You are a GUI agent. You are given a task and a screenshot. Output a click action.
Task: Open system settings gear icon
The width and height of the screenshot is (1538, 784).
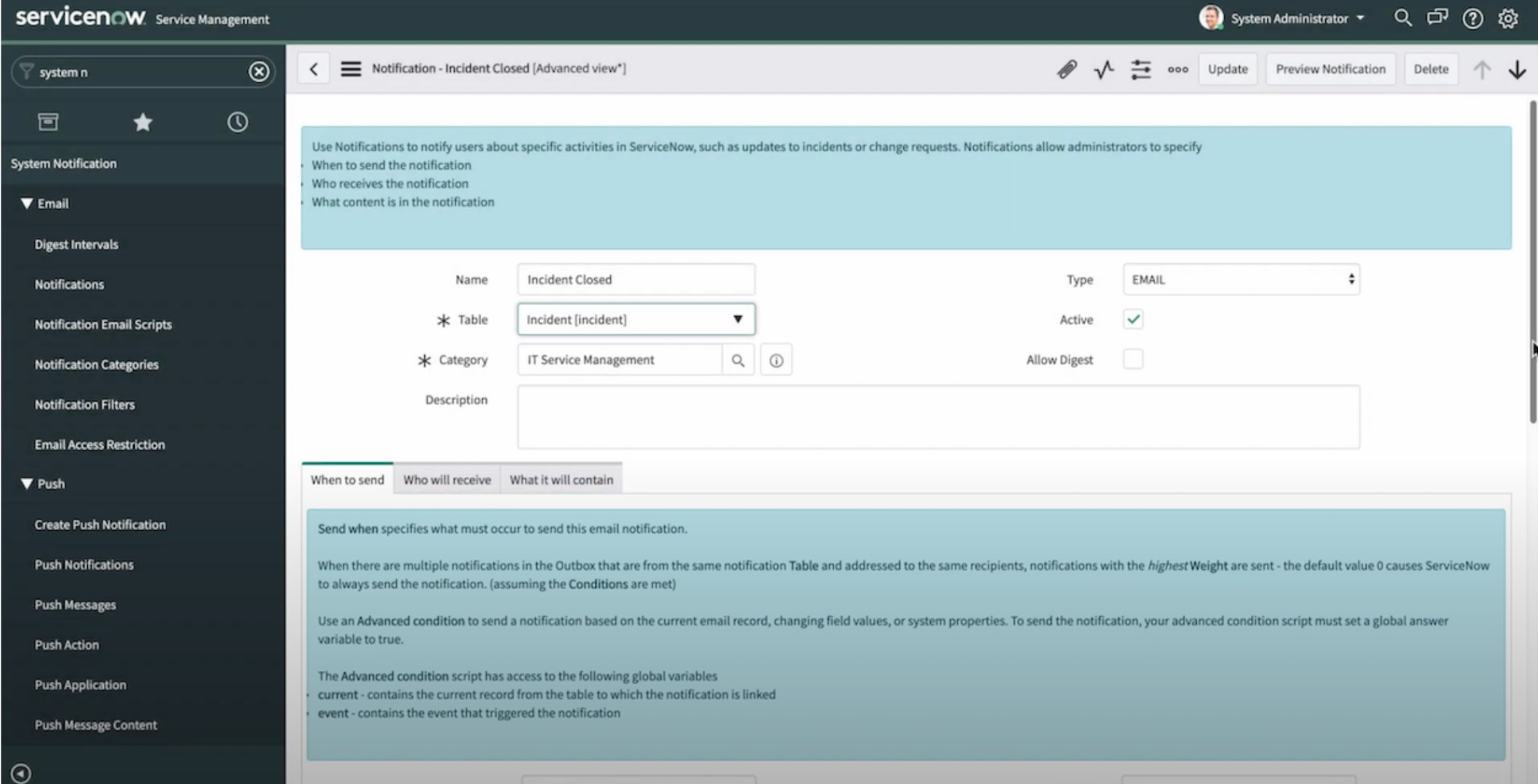[x=1508, y=18]
